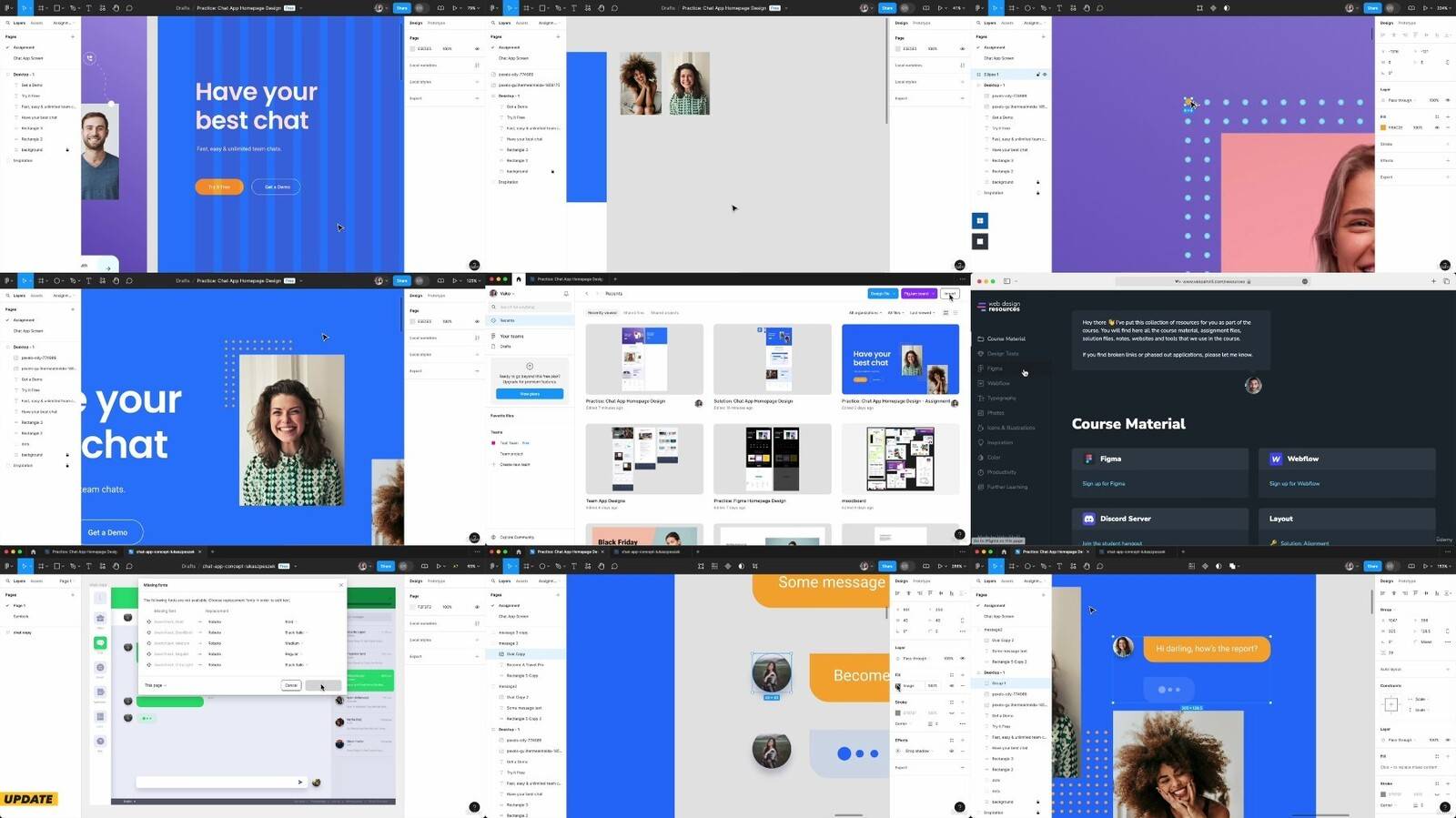Click Design file button in Figma file browser
1456x818 pixels.
881,294
